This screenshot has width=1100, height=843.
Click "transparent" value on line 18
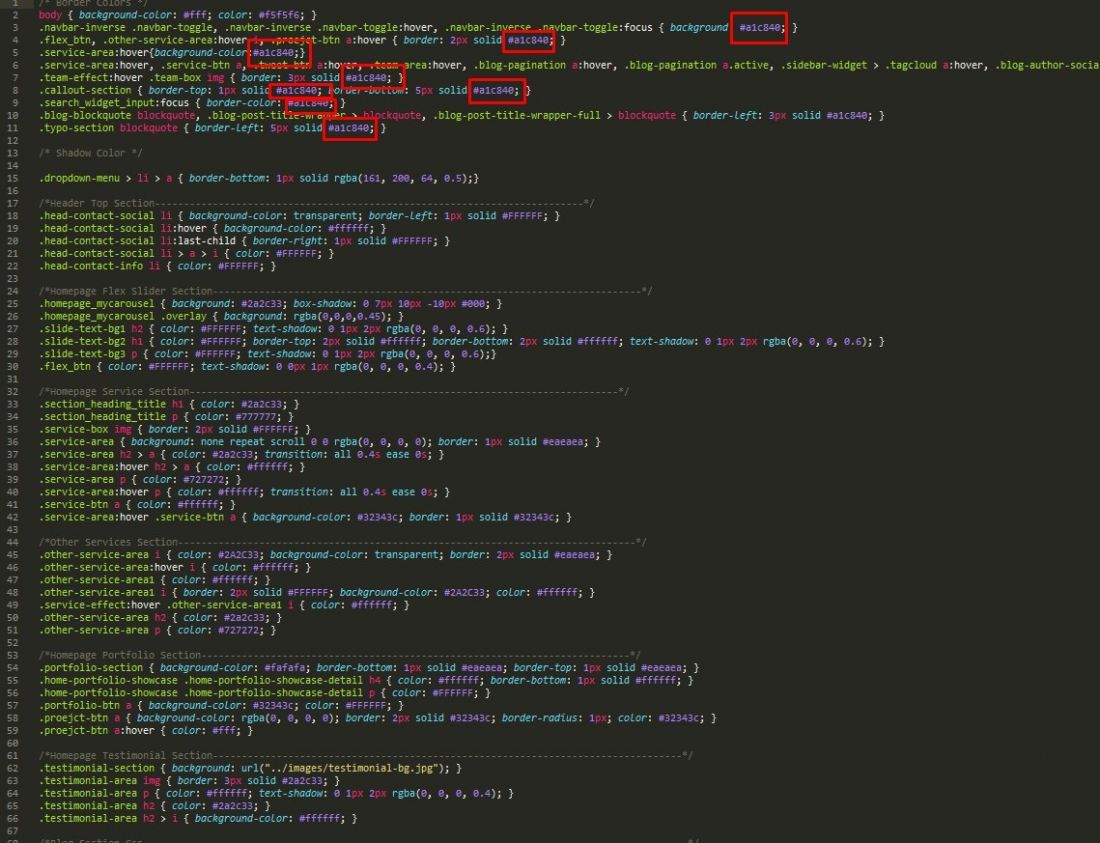pyautogui.click(x=325, y=217)
